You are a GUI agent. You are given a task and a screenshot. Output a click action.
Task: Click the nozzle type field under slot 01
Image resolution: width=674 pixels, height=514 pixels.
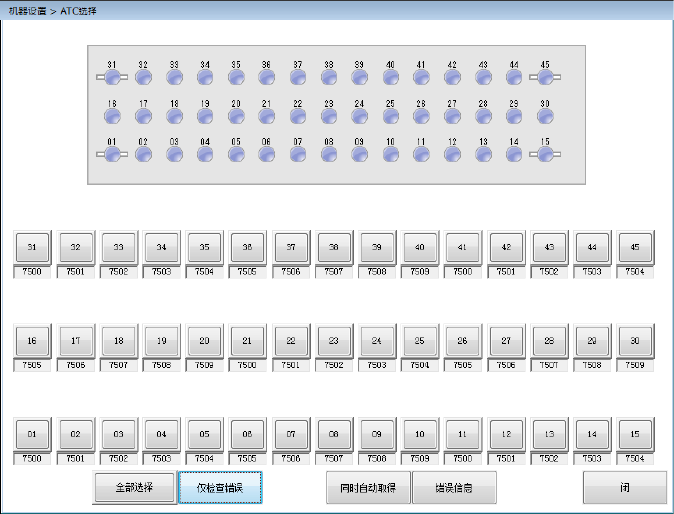(32, 459)
